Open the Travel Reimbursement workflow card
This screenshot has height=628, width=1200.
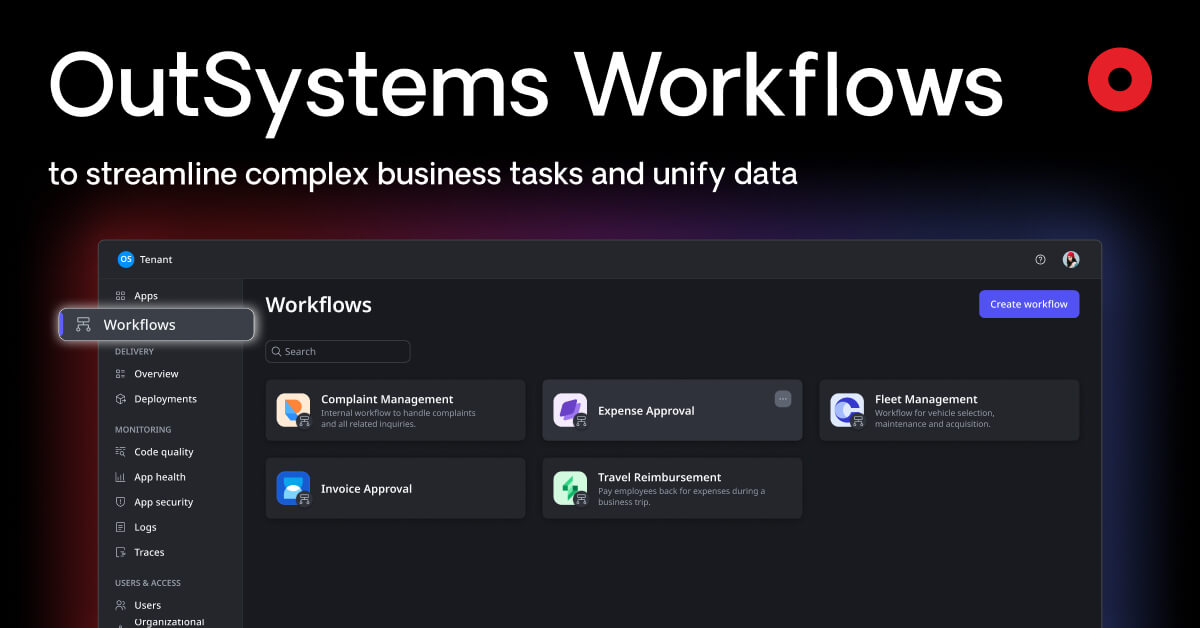click(672, 488)
